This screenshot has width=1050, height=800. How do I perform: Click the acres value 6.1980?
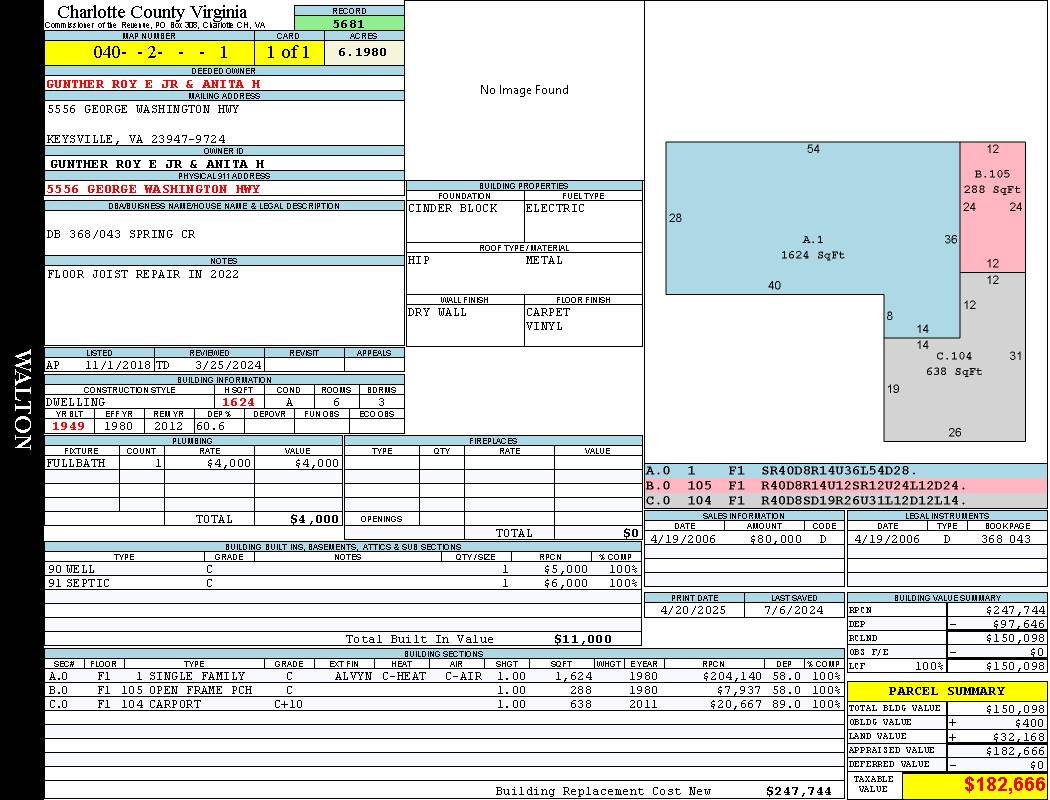(x=363, y=52)
